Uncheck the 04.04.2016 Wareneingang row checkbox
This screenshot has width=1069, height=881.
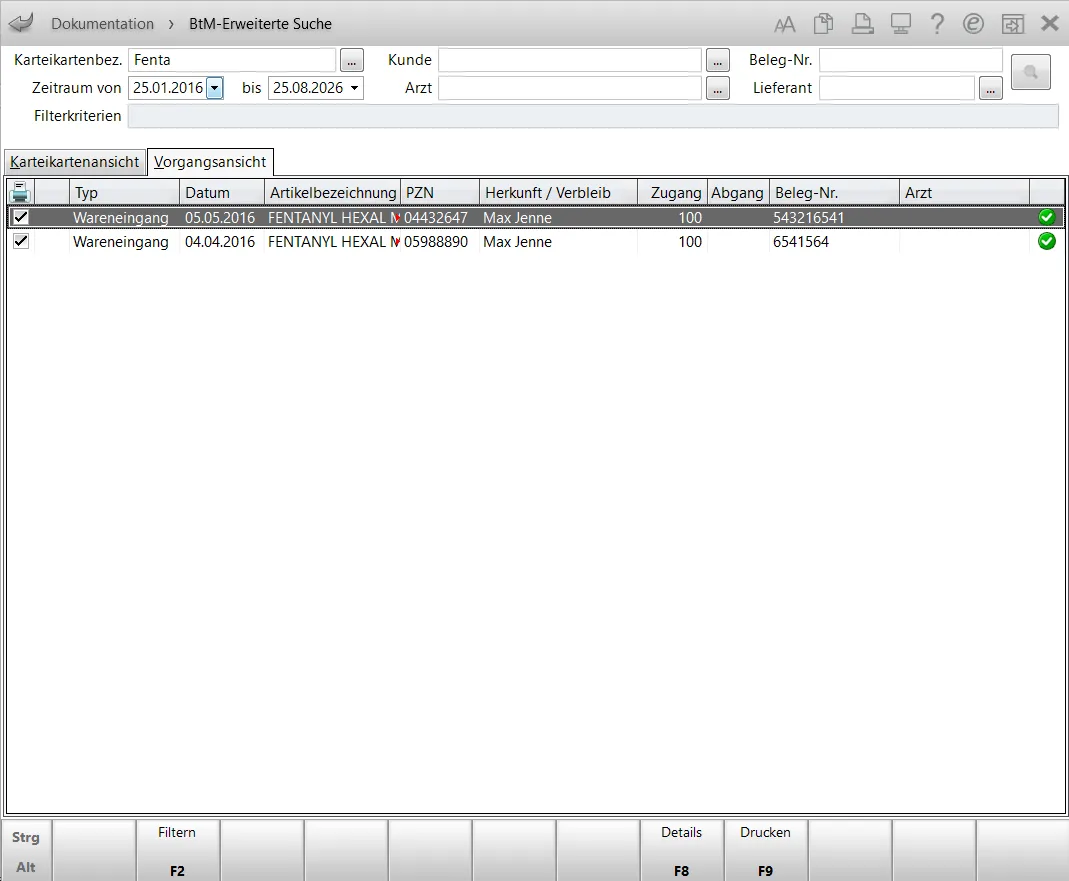click(x=21, y=241)
